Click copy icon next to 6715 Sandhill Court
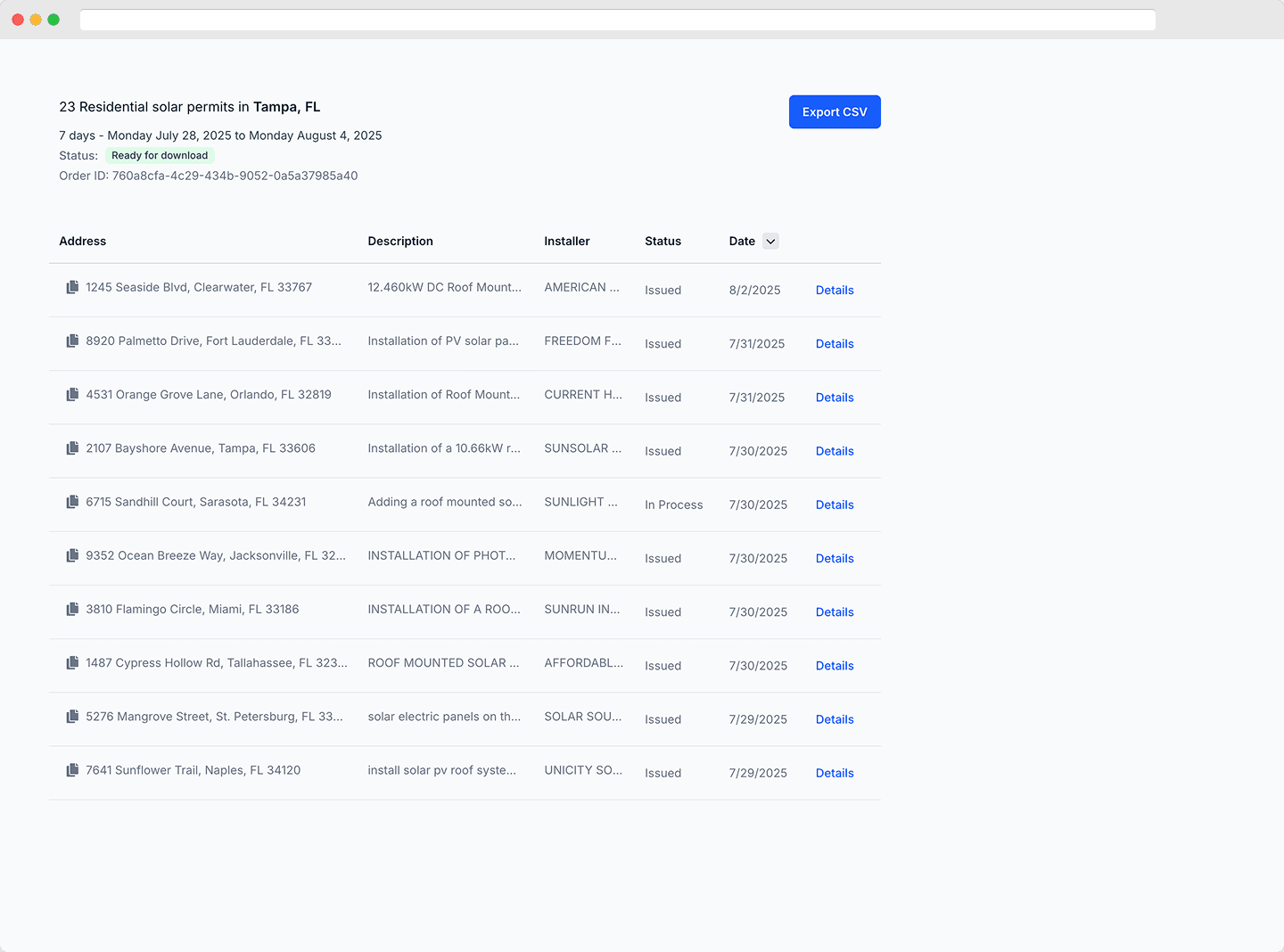 coord(72,502)
